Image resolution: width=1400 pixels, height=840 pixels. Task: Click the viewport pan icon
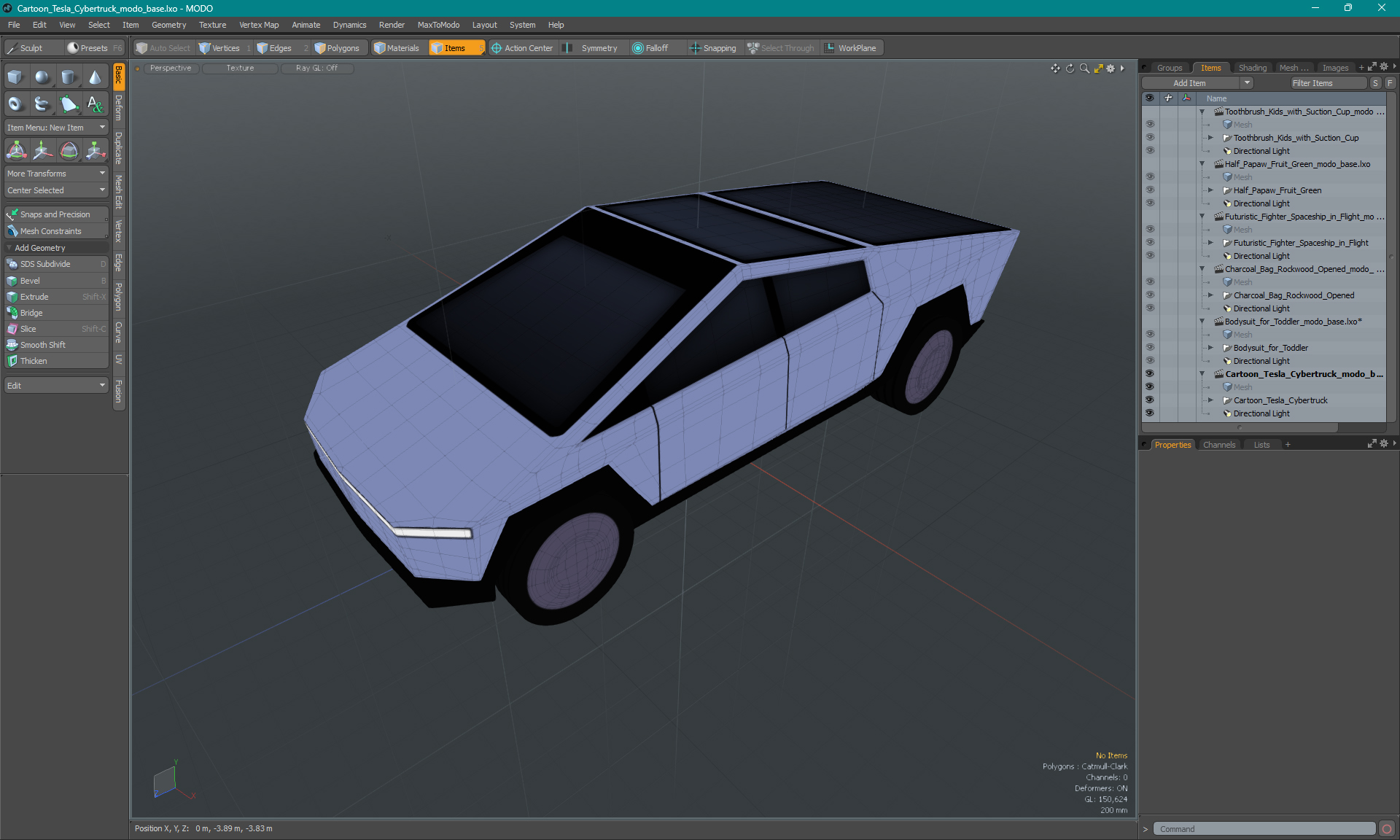tap(1055, 69)
